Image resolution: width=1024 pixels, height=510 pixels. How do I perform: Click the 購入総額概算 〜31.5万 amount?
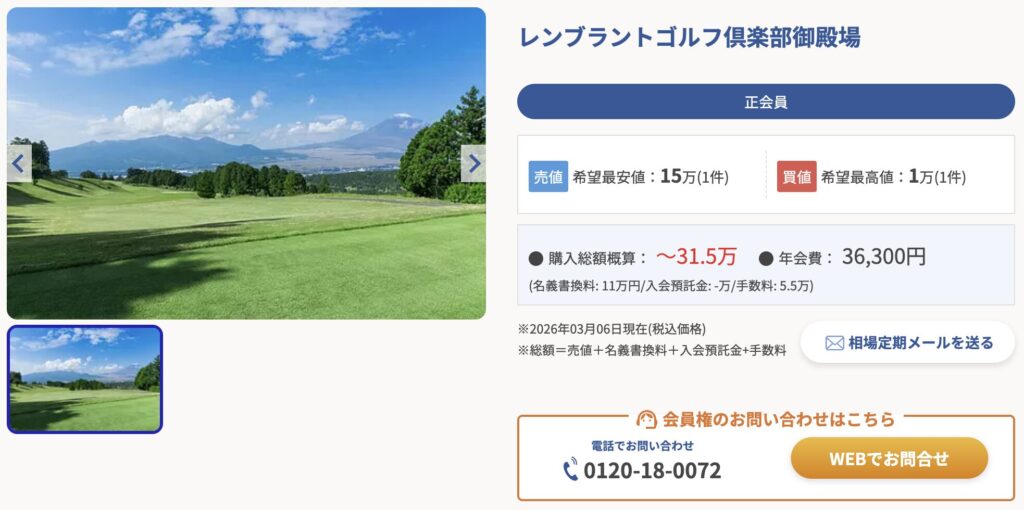(695, 257)
